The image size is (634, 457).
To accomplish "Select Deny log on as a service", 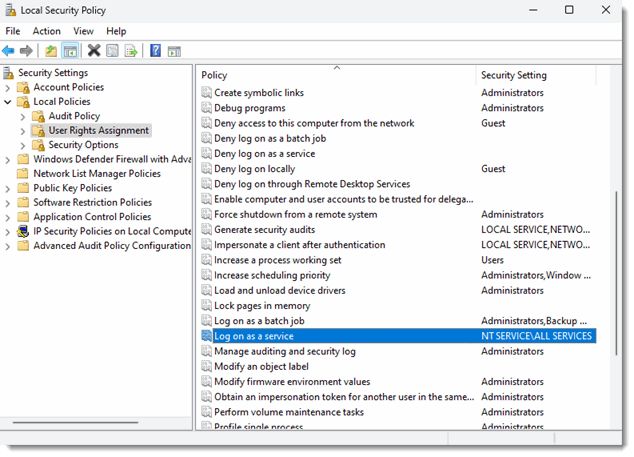I will (x=264, y=154).
